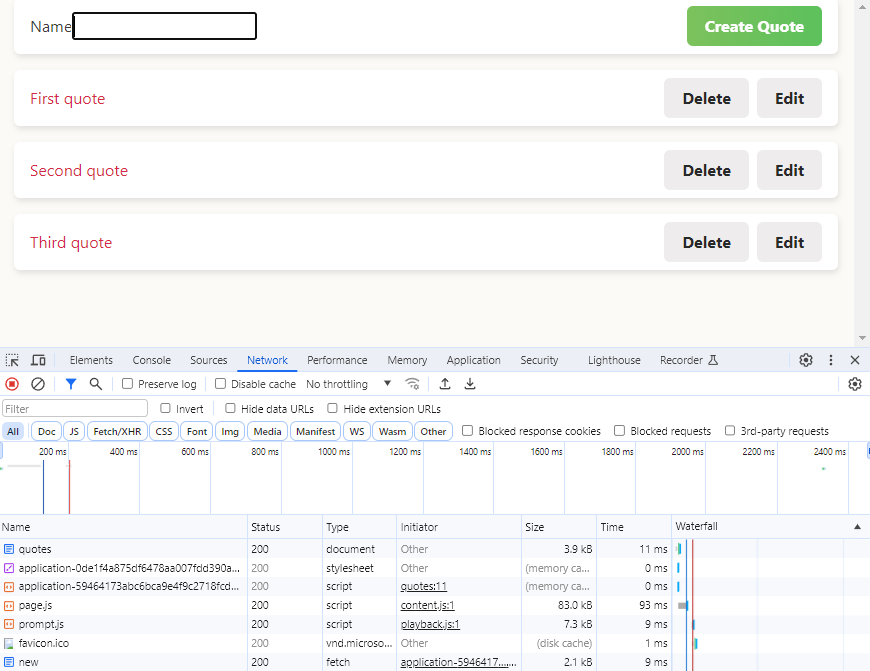Toggle Waterfall column sort arrow
This screenshot has width=870, height=671.
pyautogui.click(x=857, y=527)
